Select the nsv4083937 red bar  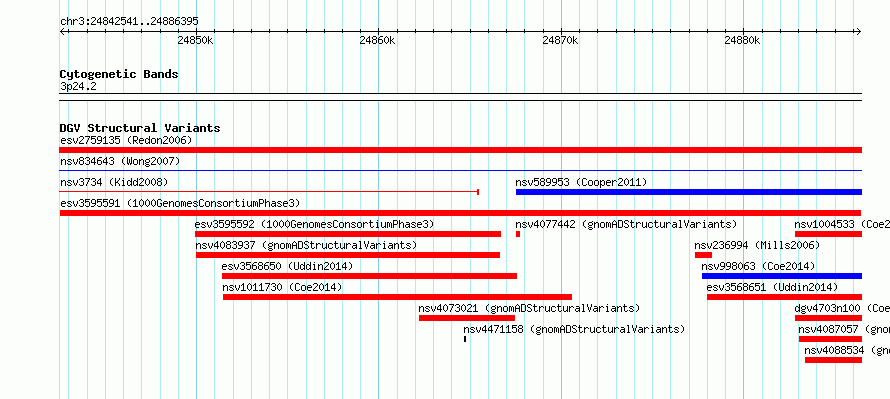click(348, 255)
